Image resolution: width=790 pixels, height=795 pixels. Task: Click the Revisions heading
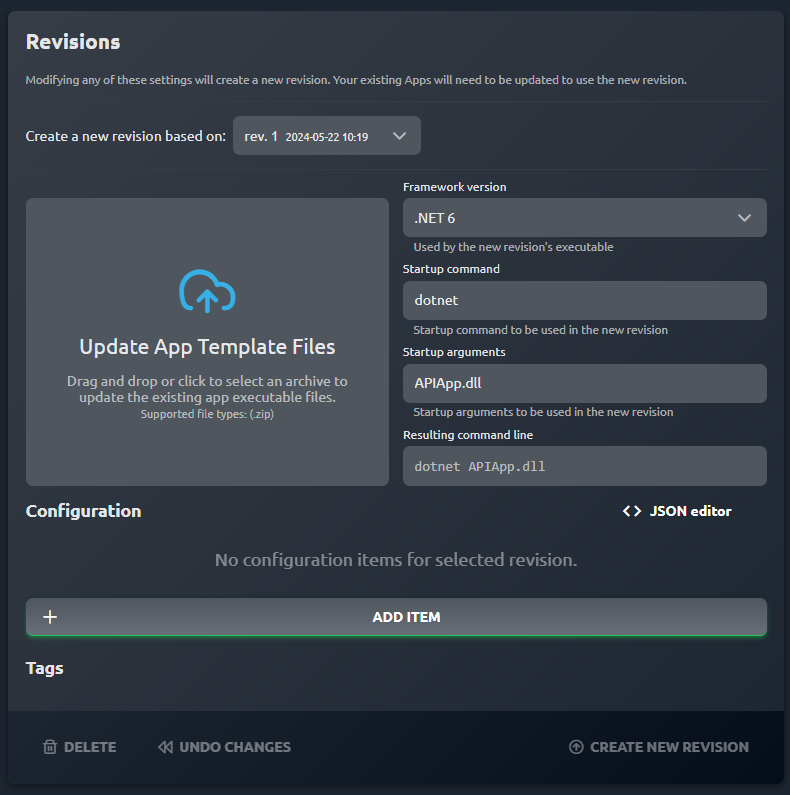[73, 42]
